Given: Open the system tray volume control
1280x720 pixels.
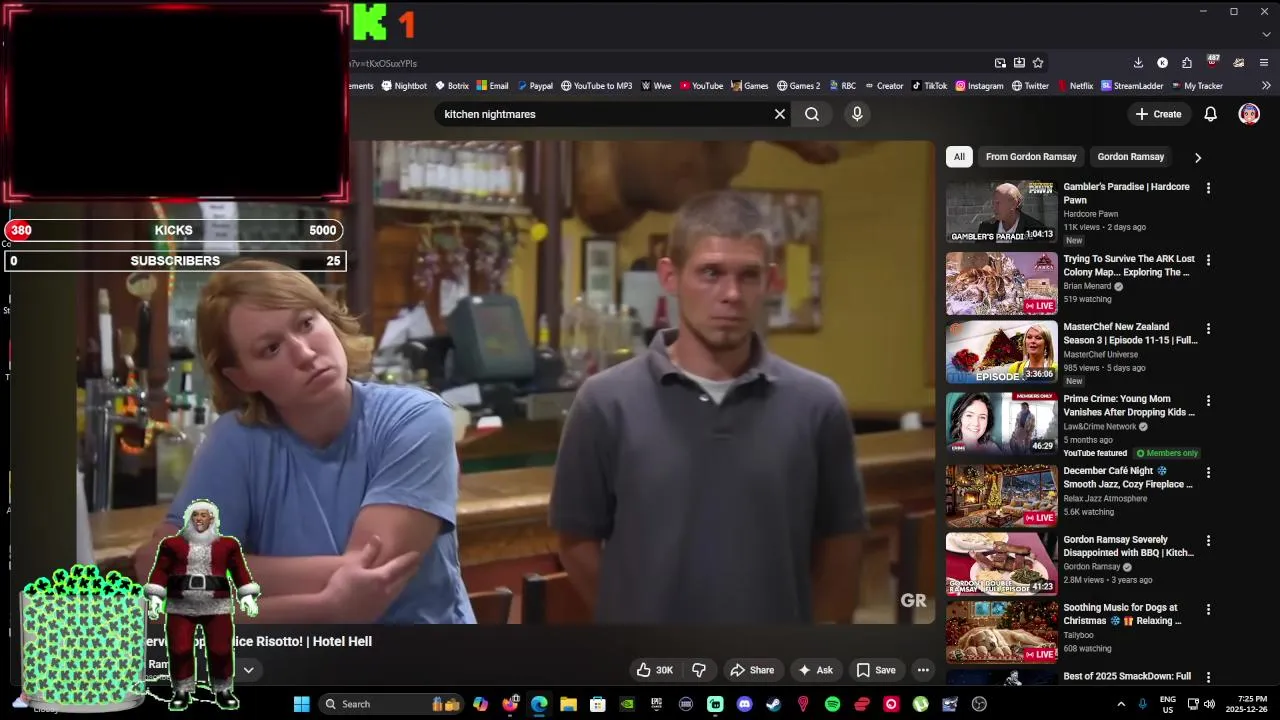Looking at the screenshot, I should coord(1209,704).
